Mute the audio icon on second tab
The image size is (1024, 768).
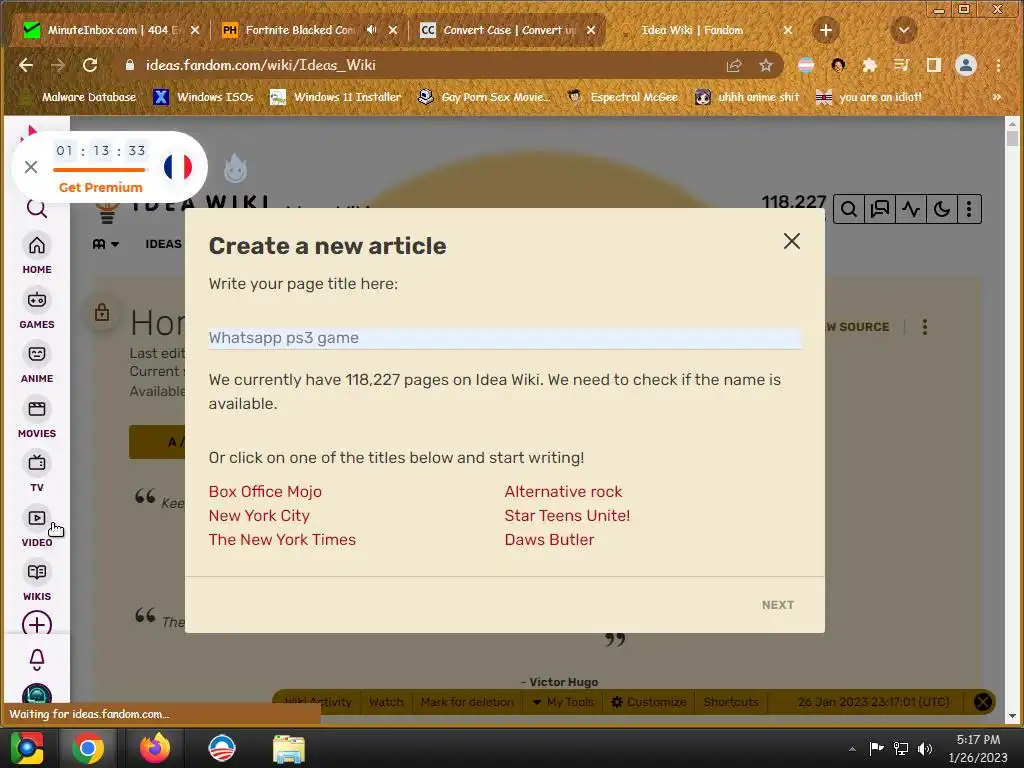(372, 30)
